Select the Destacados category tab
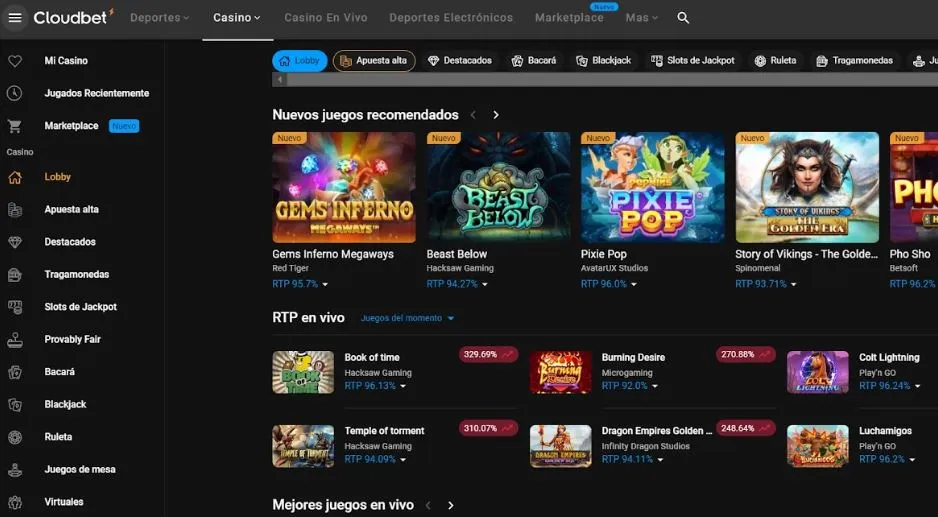 tap(459, 61)
